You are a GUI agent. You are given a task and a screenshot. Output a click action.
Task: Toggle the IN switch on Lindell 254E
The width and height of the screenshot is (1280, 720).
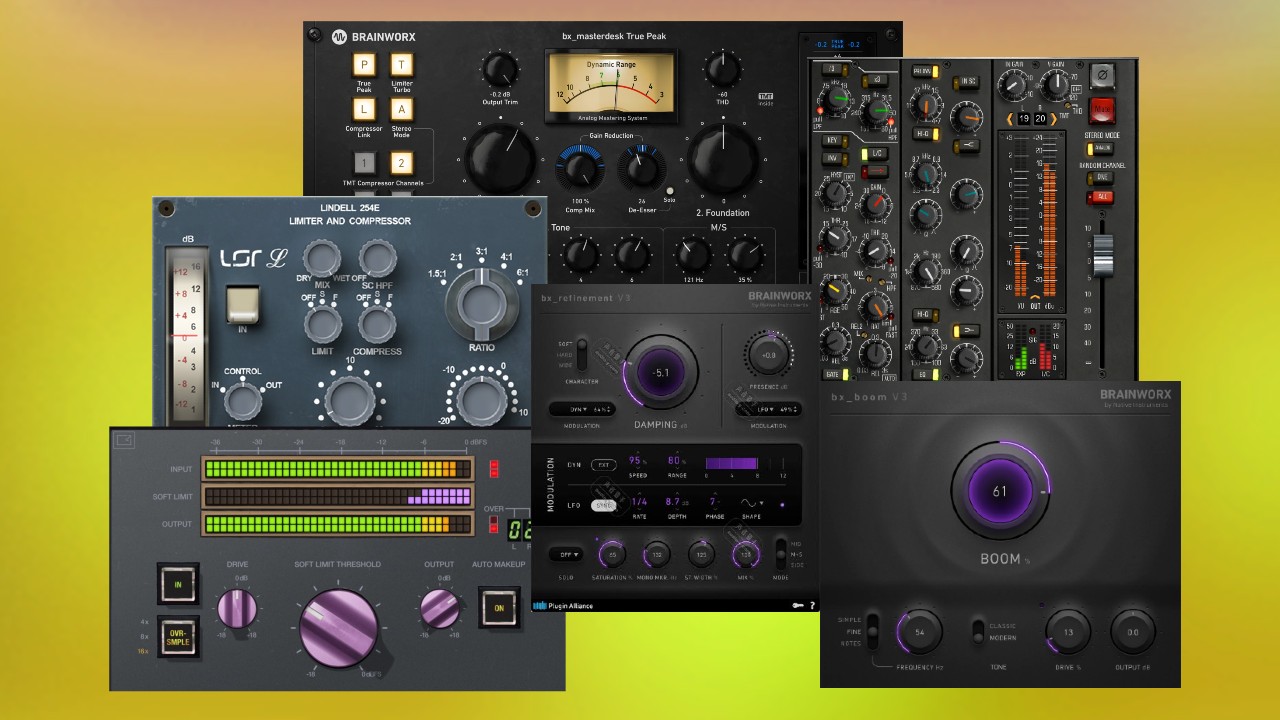(243, 302)
